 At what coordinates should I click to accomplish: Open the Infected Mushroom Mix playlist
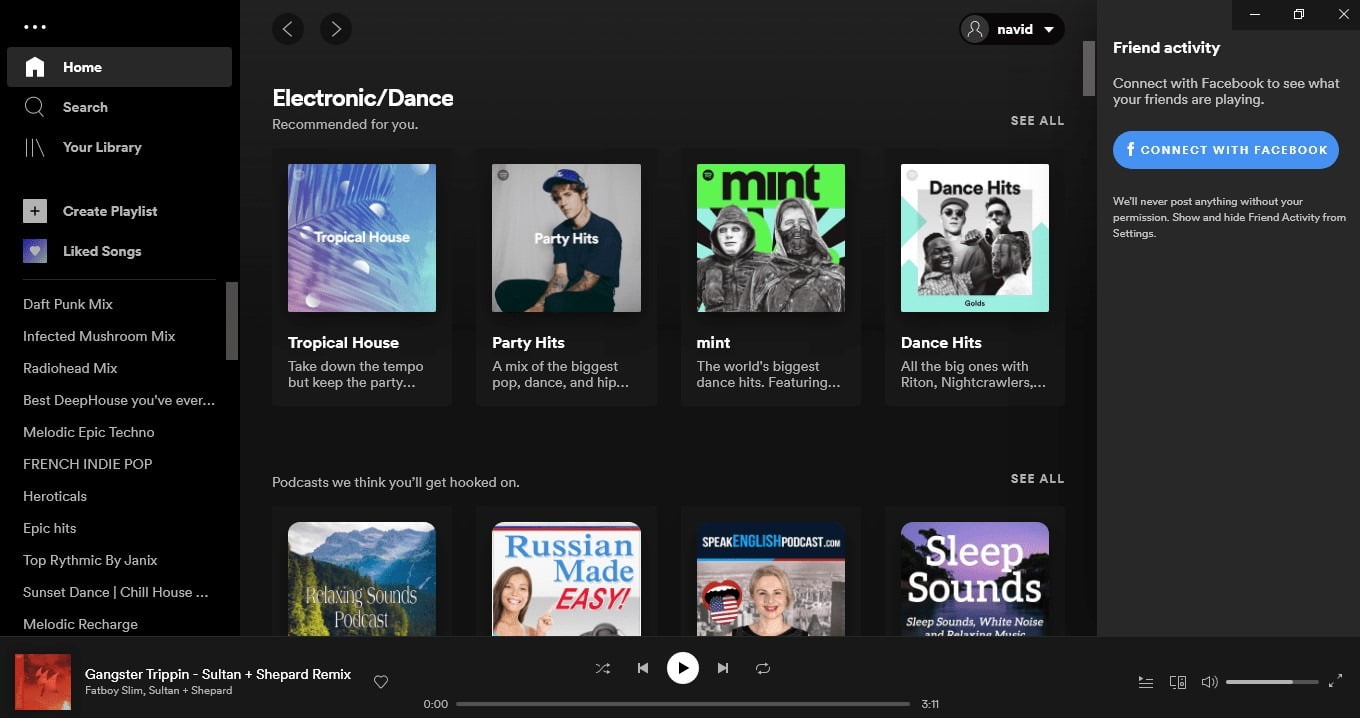coord(99,336)
